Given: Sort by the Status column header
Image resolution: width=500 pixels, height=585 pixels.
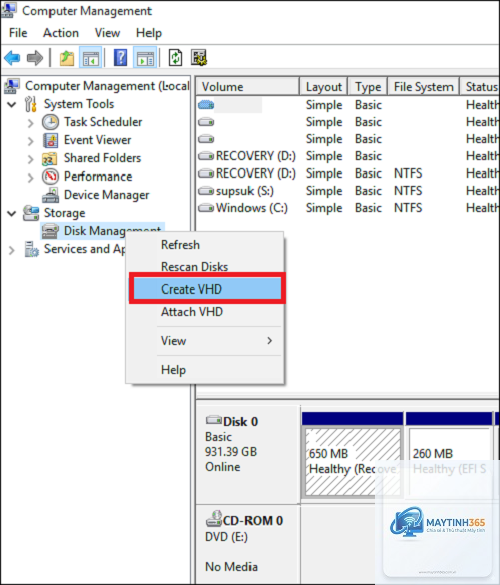Looking at the screenshot, I should click(x=480, y=87).
